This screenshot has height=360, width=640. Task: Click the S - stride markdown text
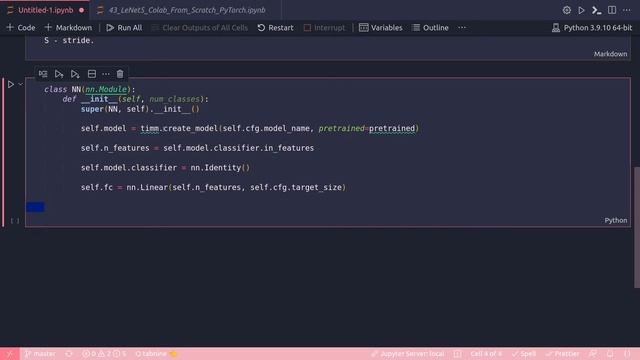tap(69, 40)
